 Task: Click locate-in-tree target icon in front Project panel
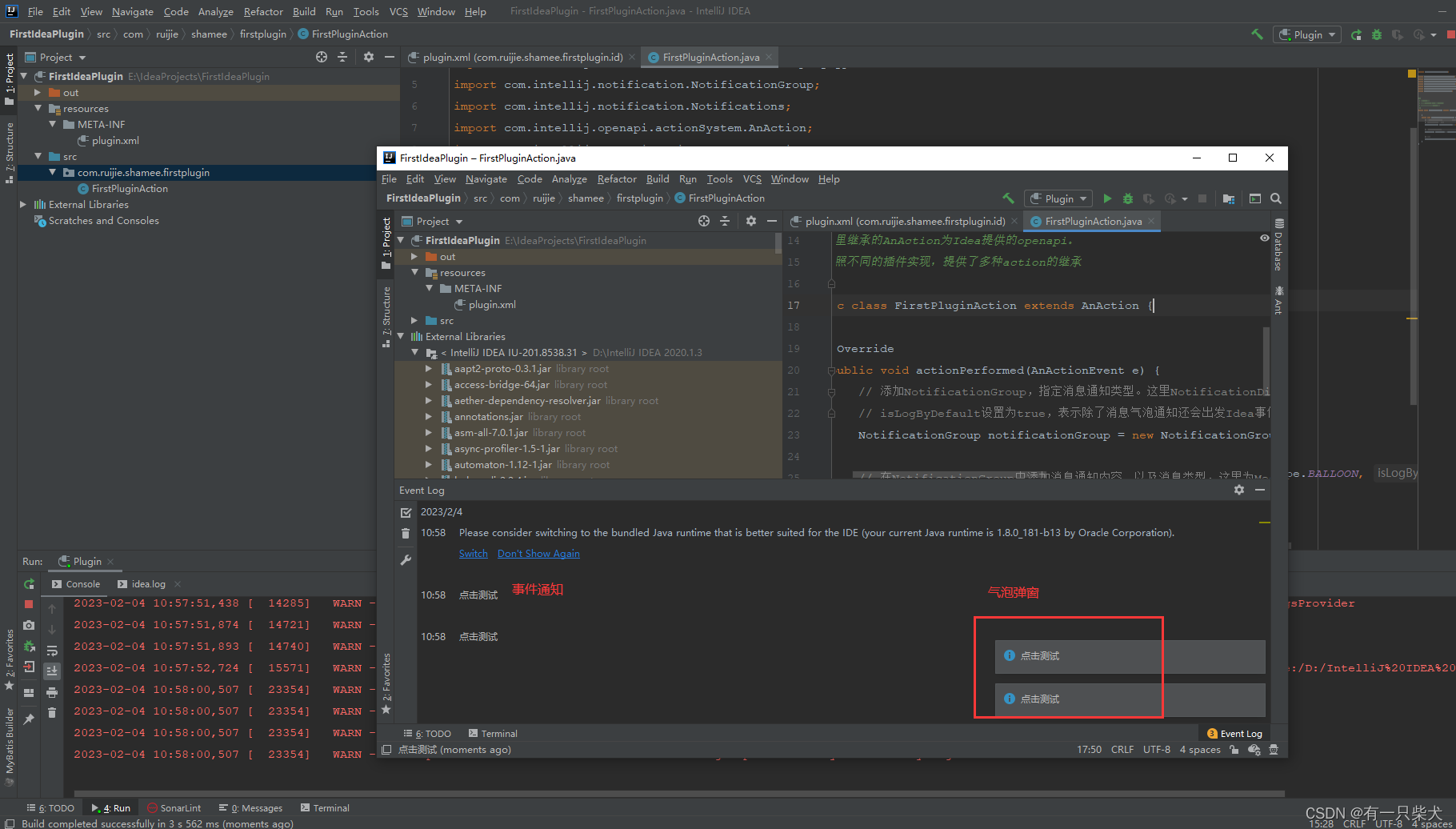(704, 221)
